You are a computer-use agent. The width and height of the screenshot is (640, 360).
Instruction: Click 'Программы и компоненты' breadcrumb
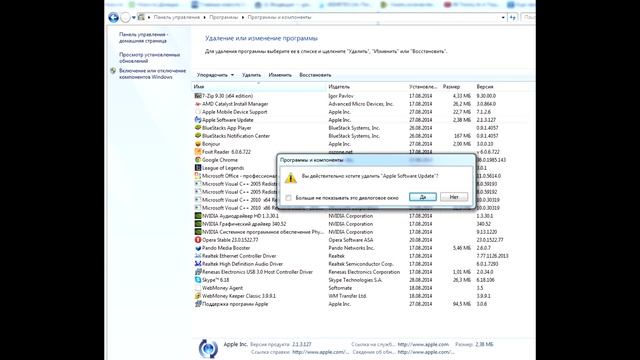coord(279,18)
